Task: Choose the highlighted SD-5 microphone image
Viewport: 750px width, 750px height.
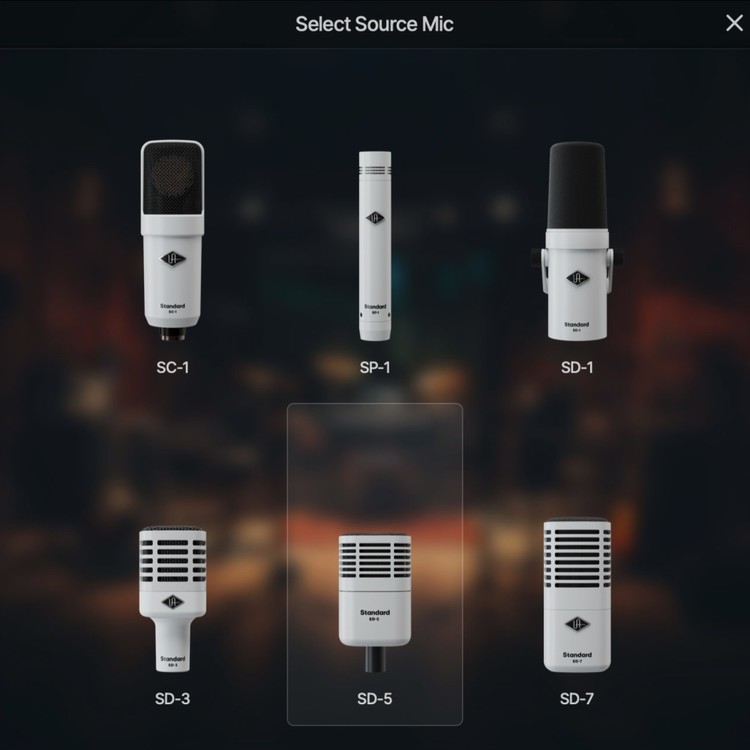Action: (x=375, y=603)
